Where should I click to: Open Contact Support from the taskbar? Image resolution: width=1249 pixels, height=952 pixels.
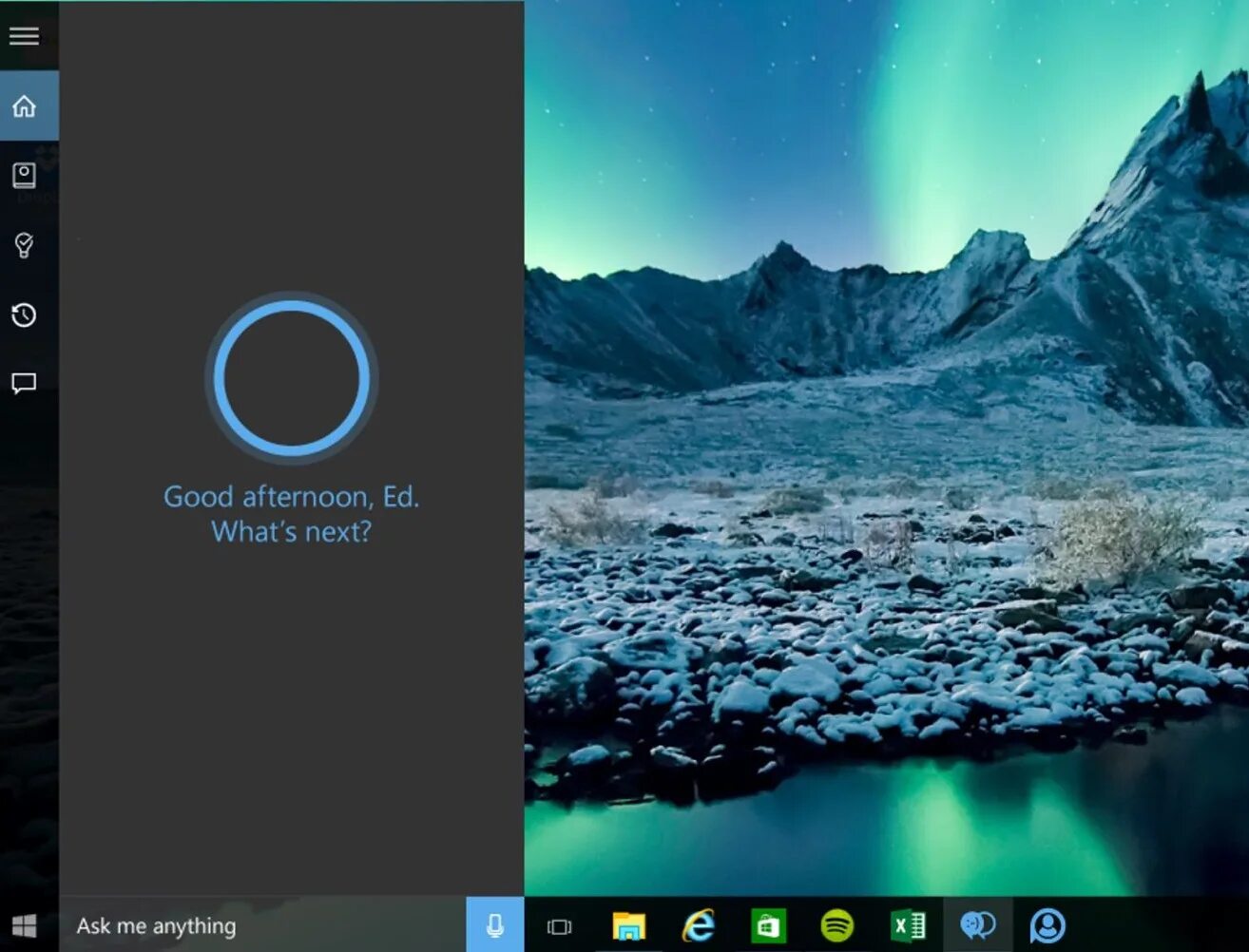tap(1048, 924)
